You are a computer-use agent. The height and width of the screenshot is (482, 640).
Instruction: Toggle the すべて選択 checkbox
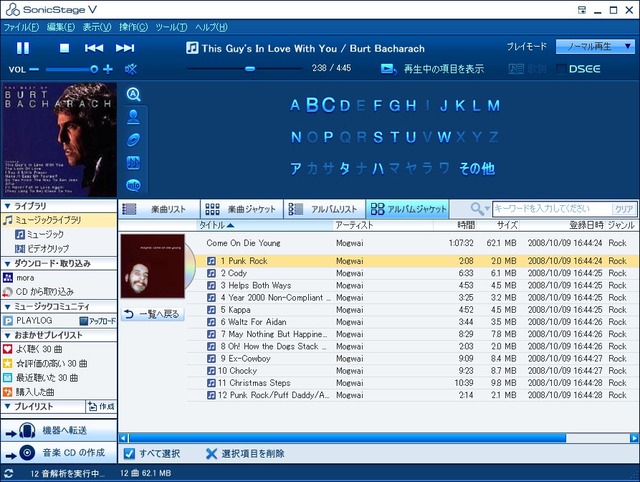click(129, 453)
